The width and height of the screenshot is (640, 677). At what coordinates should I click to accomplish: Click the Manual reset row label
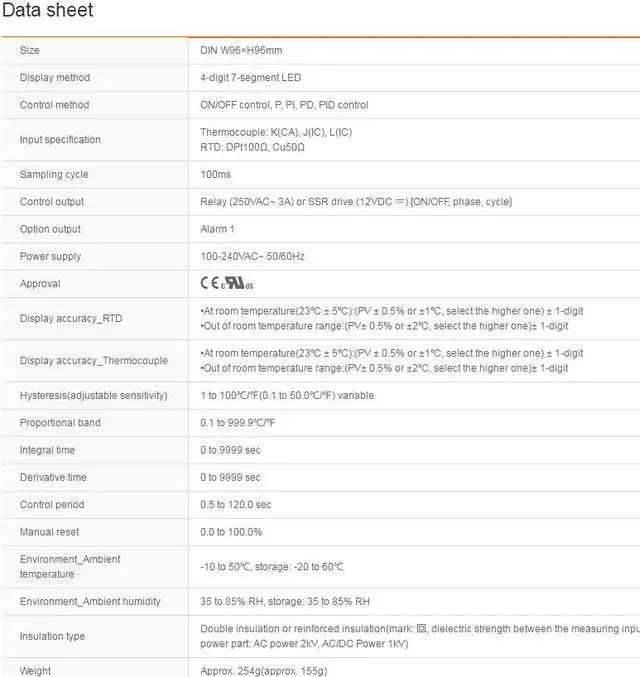(x=50, y=532)
